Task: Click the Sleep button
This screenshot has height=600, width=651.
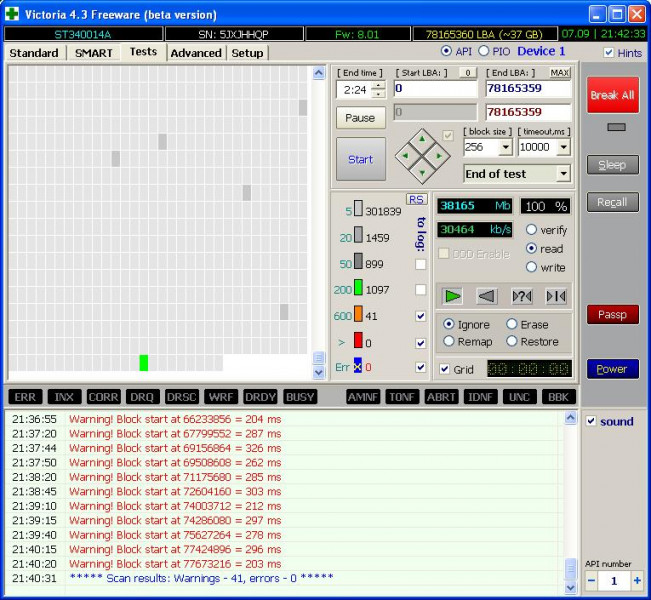Action: click(612, 165)
